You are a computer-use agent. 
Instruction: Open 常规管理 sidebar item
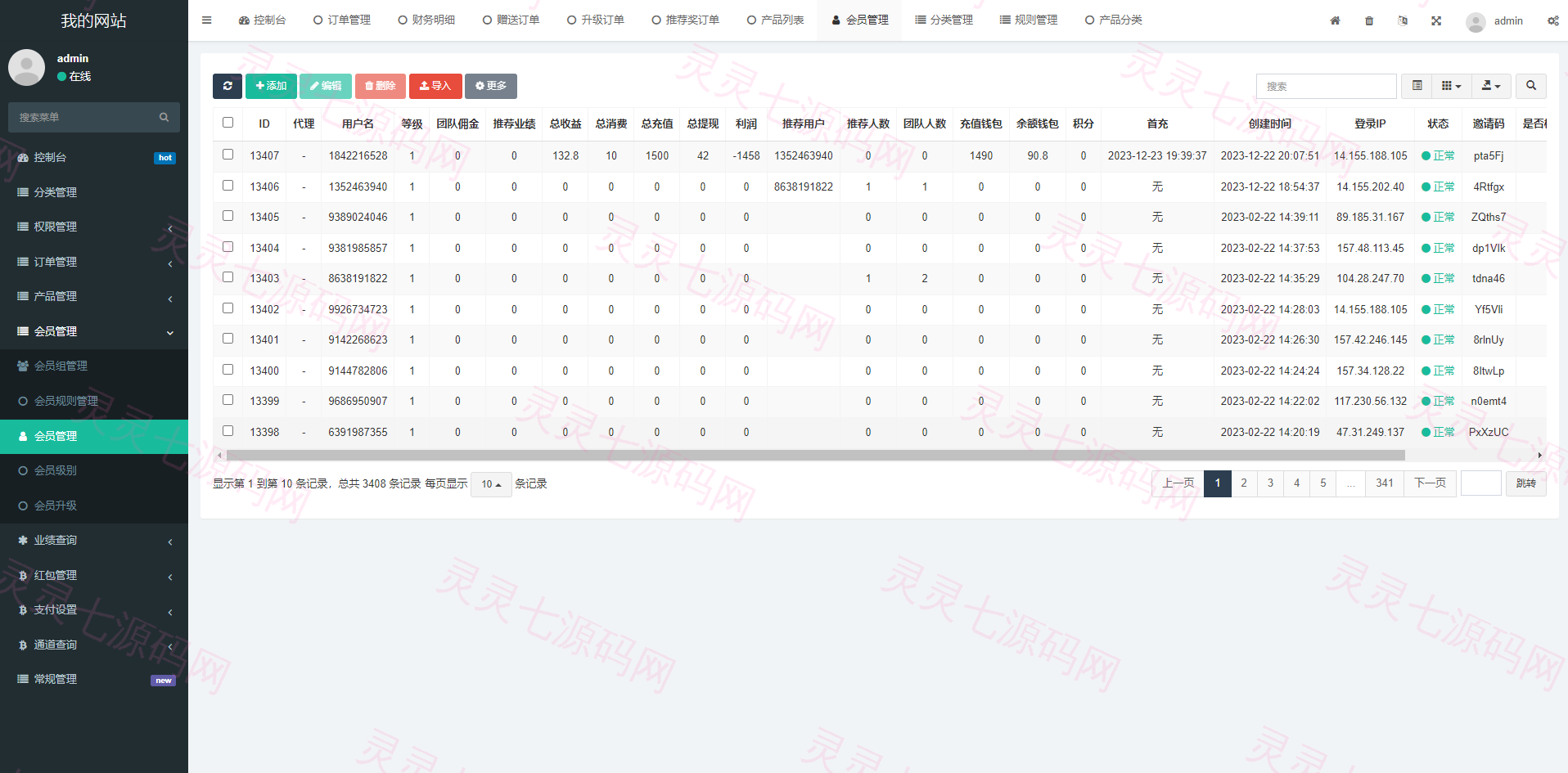94,679
